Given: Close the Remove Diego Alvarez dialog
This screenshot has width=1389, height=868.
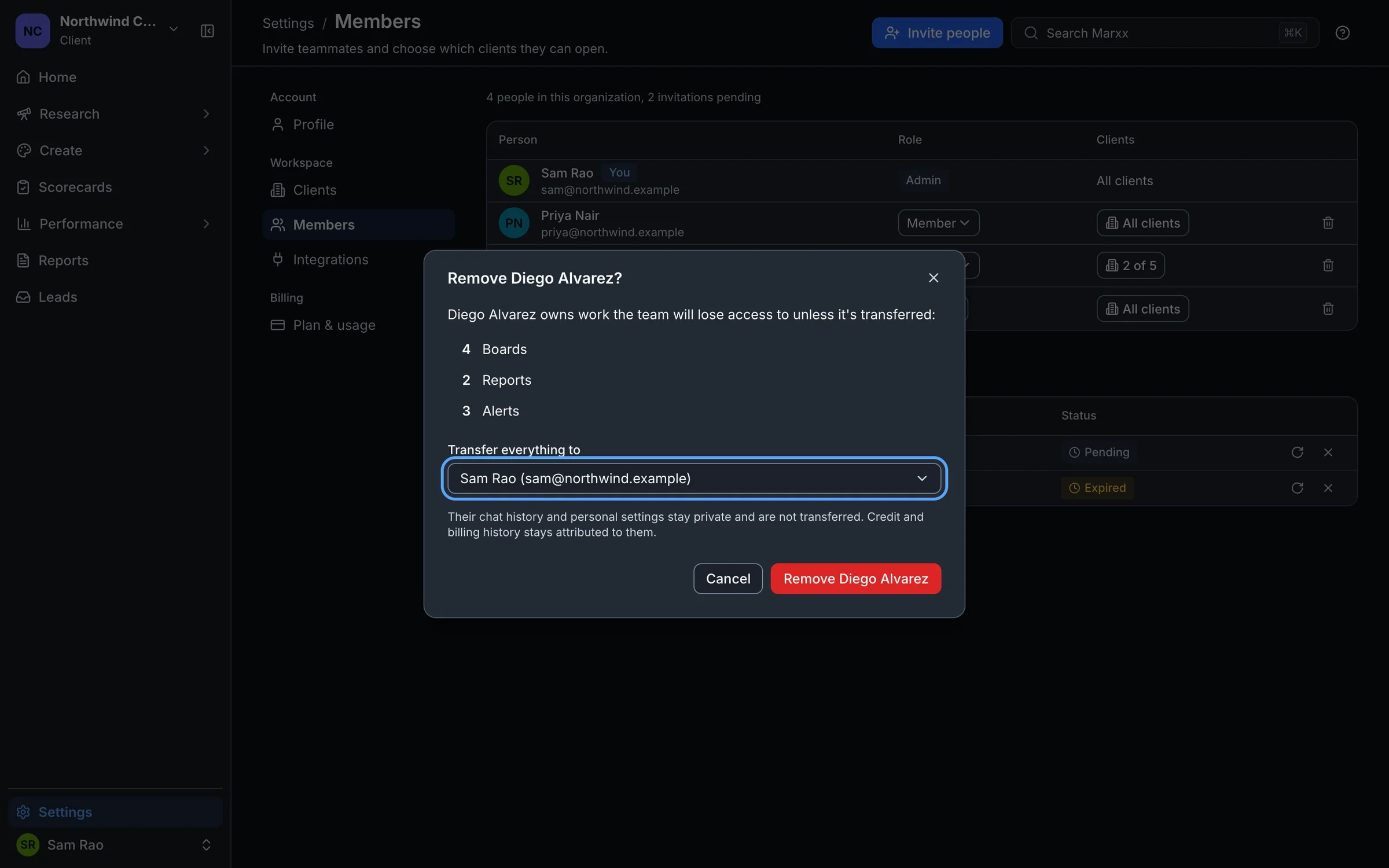Looking at the screenshot, I should click(934, 278).
